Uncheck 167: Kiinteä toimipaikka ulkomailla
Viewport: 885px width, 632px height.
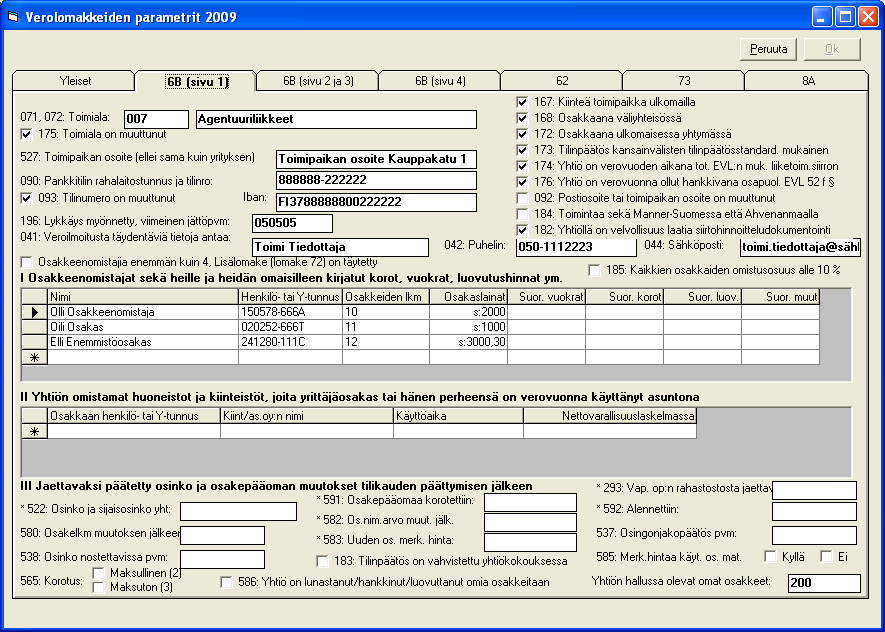522,102
